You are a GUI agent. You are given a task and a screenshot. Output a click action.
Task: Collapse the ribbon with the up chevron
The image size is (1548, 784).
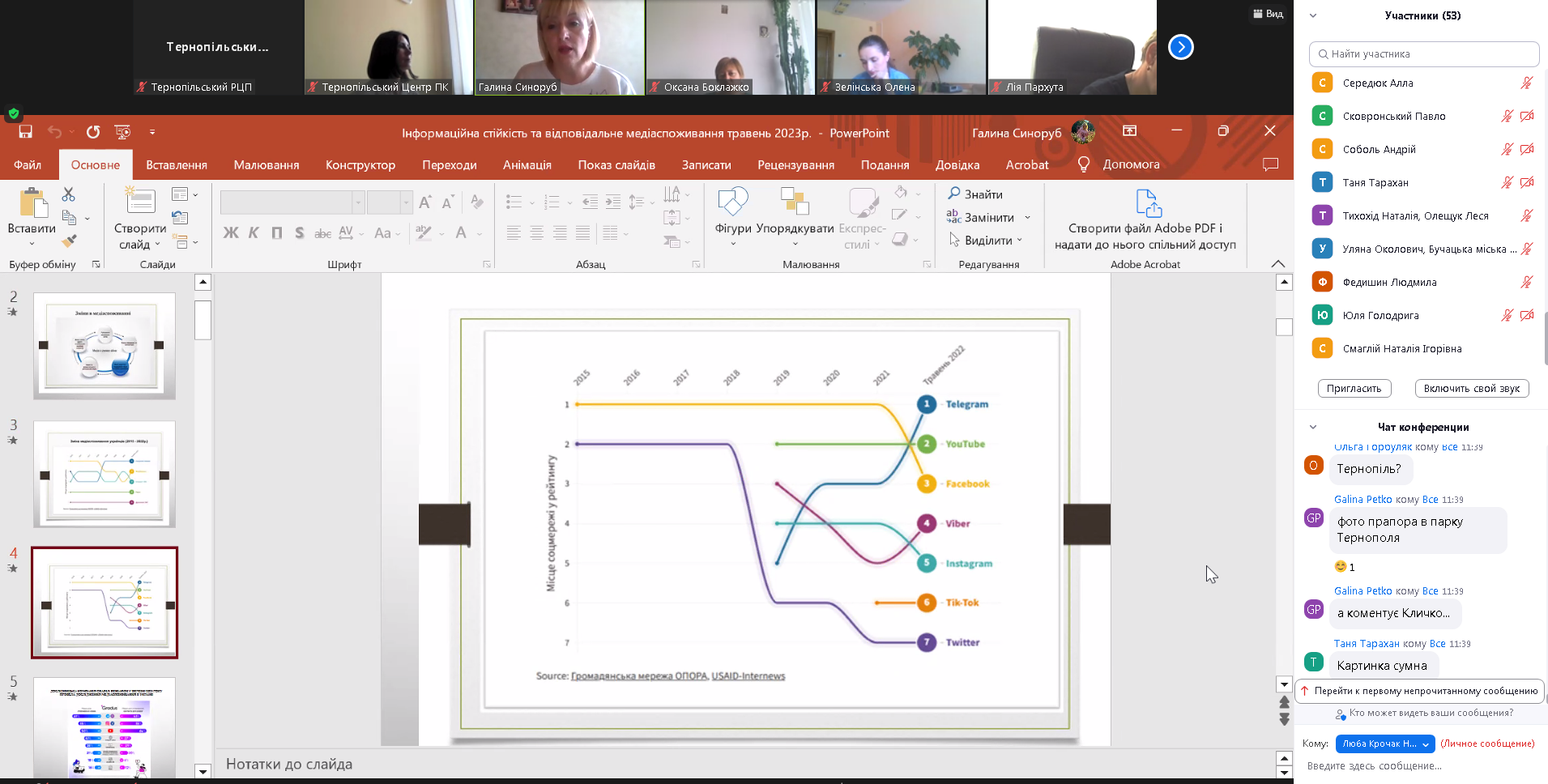click(x=1278, y=264)
